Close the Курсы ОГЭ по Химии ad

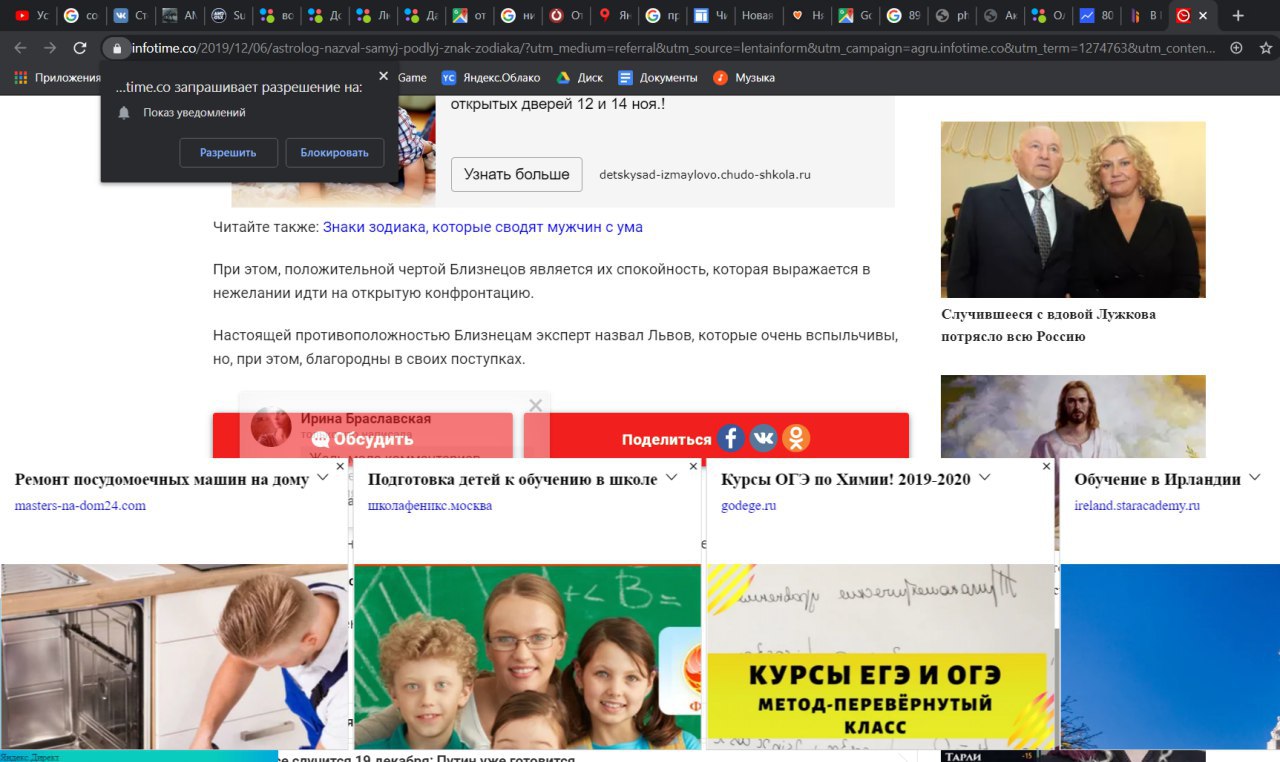point(1047,466)
